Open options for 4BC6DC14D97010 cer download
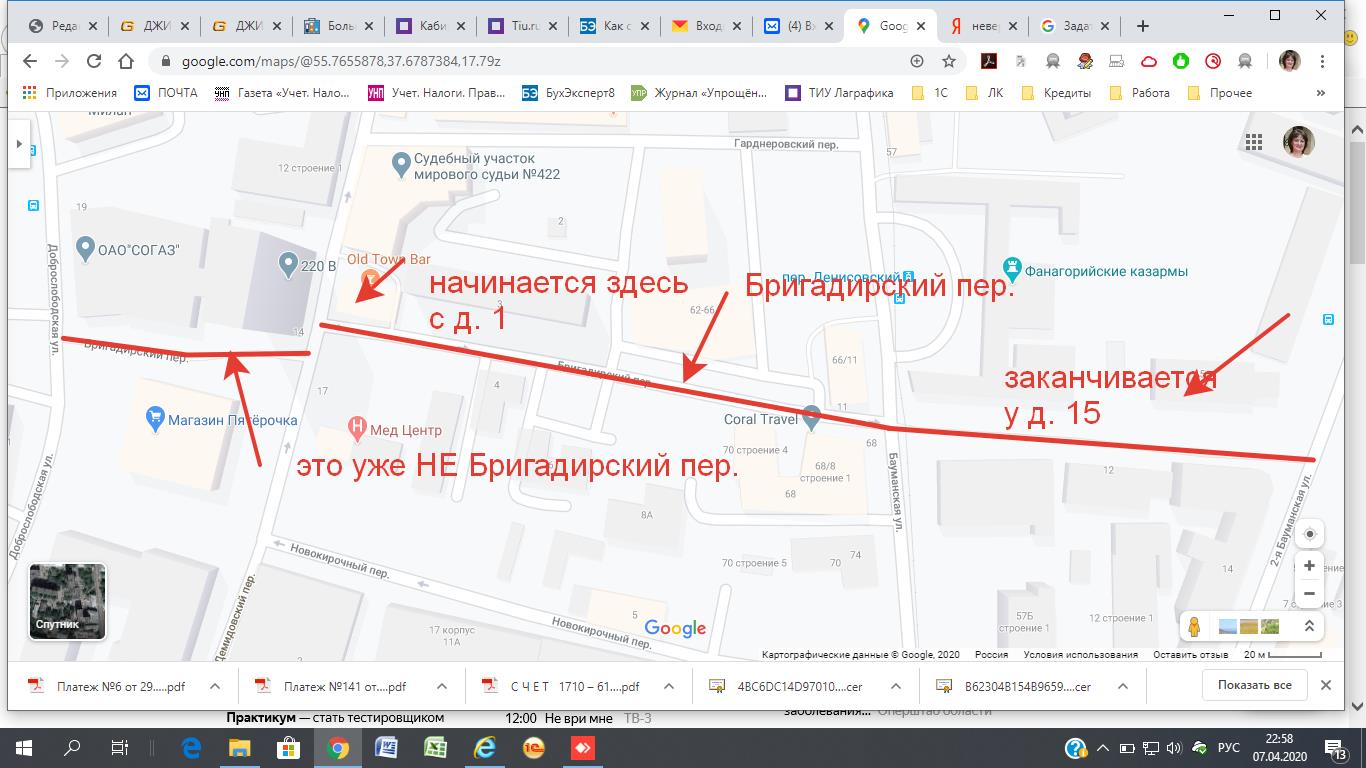1366x768 pixels. pyautogui.click(x=895, y=686)
